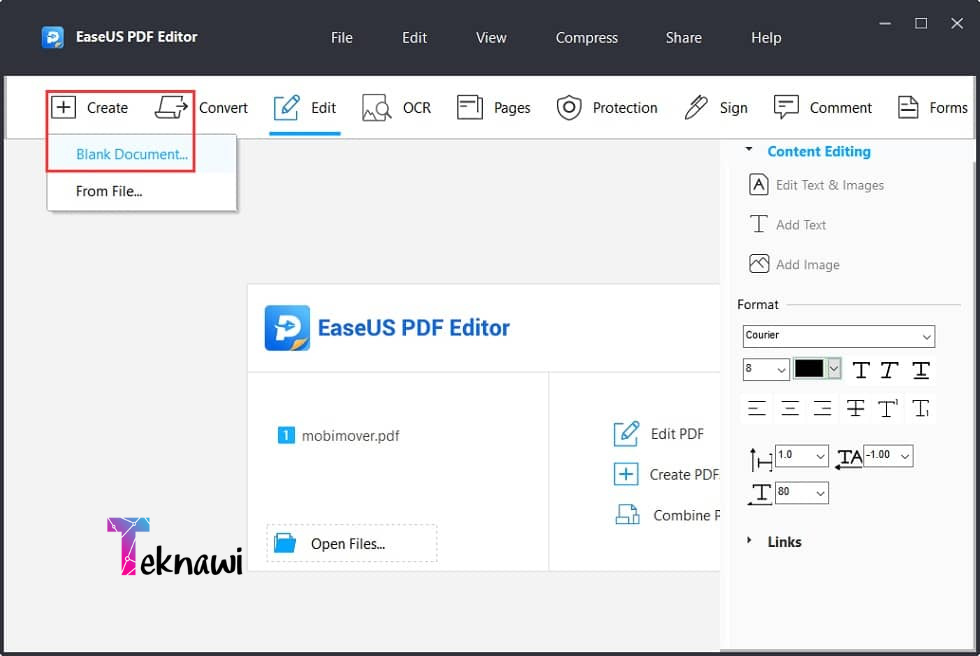Apply bold text formatting
The width and height of the screenshot is (980, 656).
click(x=861, y=370)
